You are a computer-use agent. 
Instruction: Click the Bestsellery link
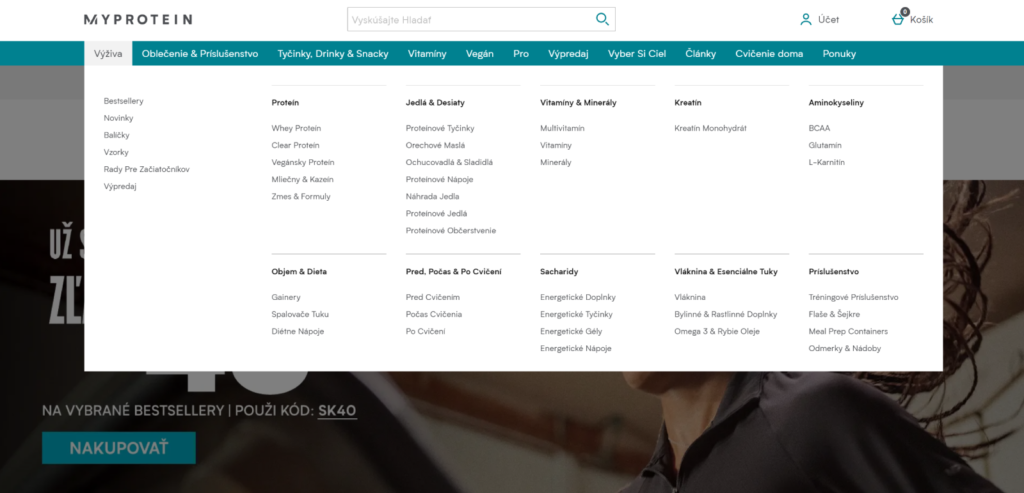123,101
